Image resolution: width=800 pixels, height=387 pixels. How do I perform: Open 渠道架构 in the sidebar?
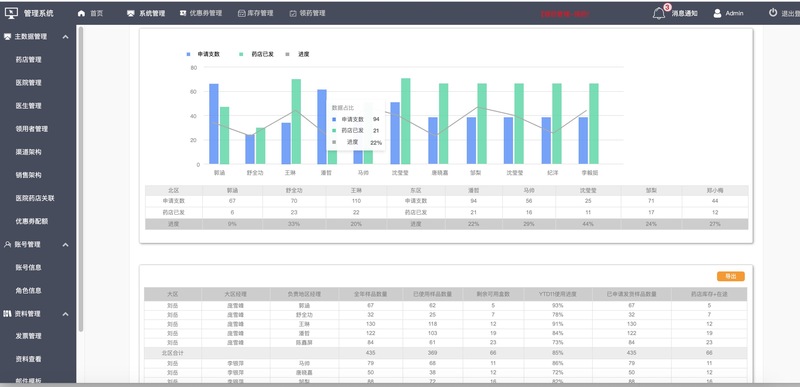point(29,152)
